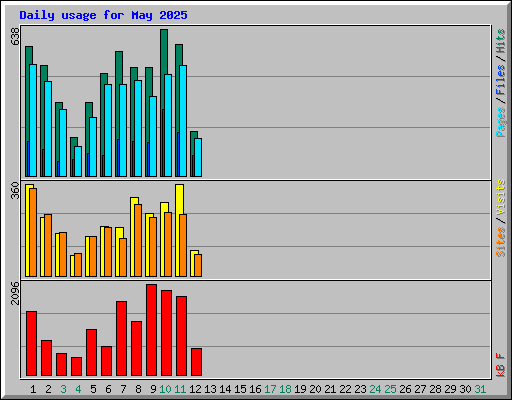The height and width of the screenshot is (400, 512).
Task: Click day label 23
Action: pyautogui.click(x=360, y=389)
